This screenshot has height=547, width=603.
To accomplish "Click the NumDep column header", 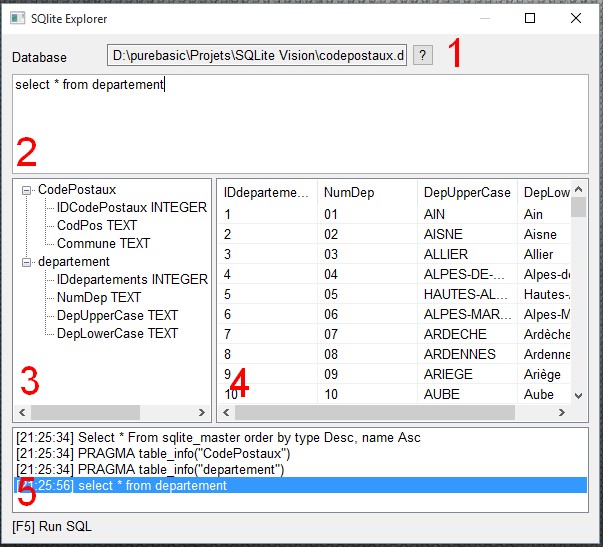I will pyautogui.click(x=367, y=193).
